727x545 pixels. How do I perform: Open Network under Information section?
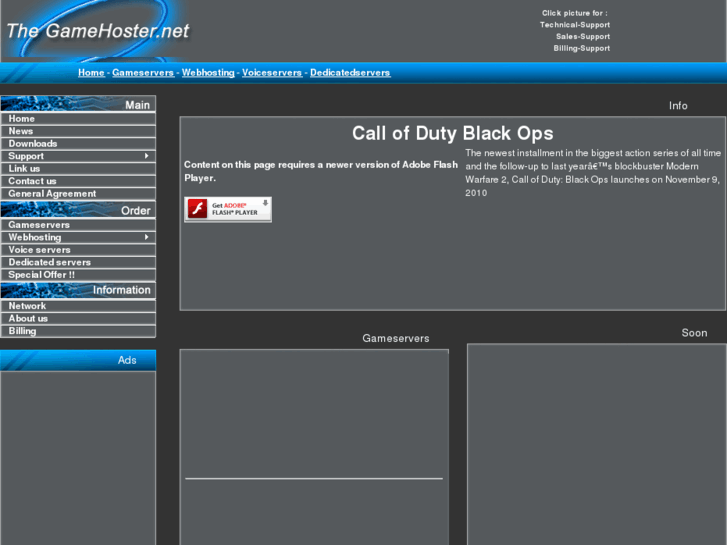point(78,306)
